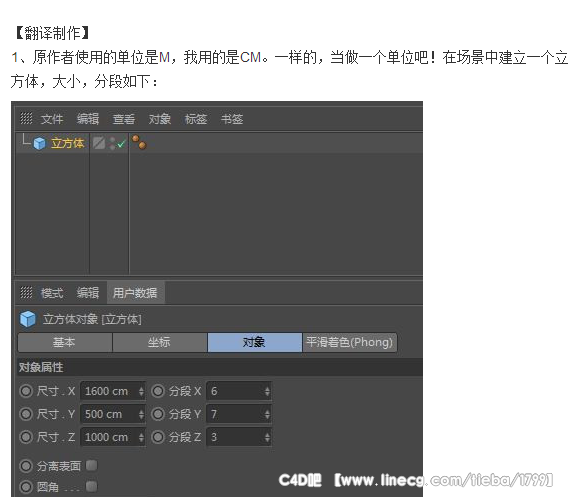Select the 立方体 object in the tree

[68, 143]
